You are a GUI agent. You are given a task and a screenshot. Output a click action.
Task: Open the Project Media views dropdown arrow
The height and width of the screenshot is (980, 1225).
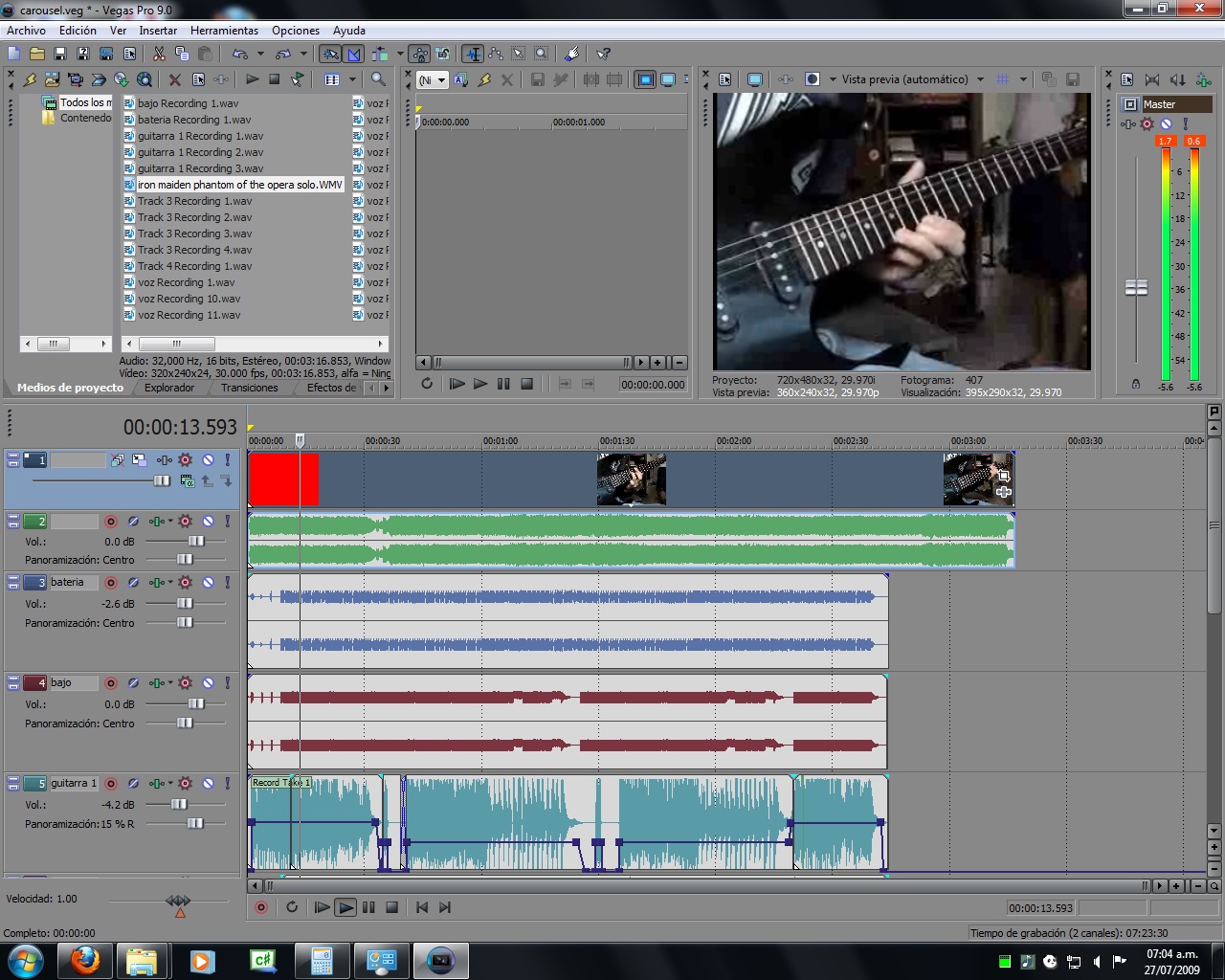tap(352, 79)
